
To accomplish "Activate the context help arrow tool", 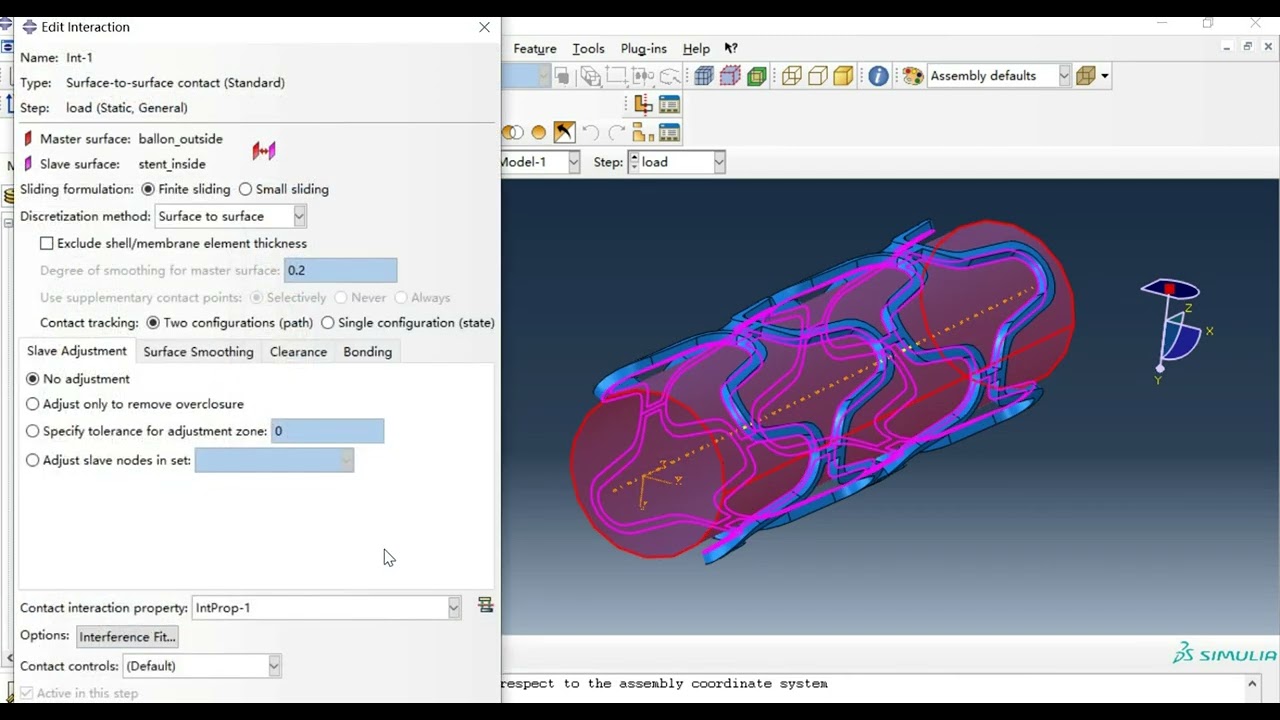I will click(x=731, y=48).
